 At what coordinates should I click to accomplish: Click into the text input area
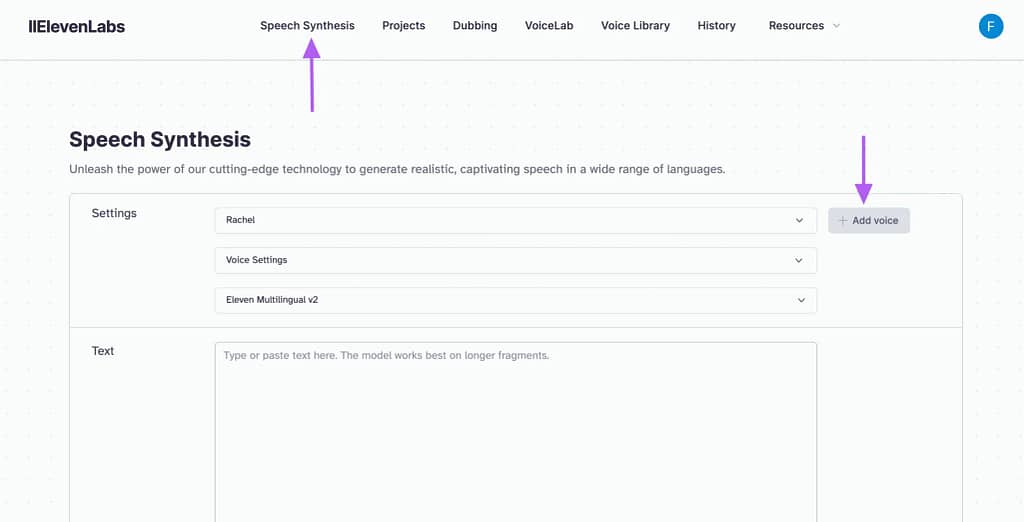(x=515, y=430)
